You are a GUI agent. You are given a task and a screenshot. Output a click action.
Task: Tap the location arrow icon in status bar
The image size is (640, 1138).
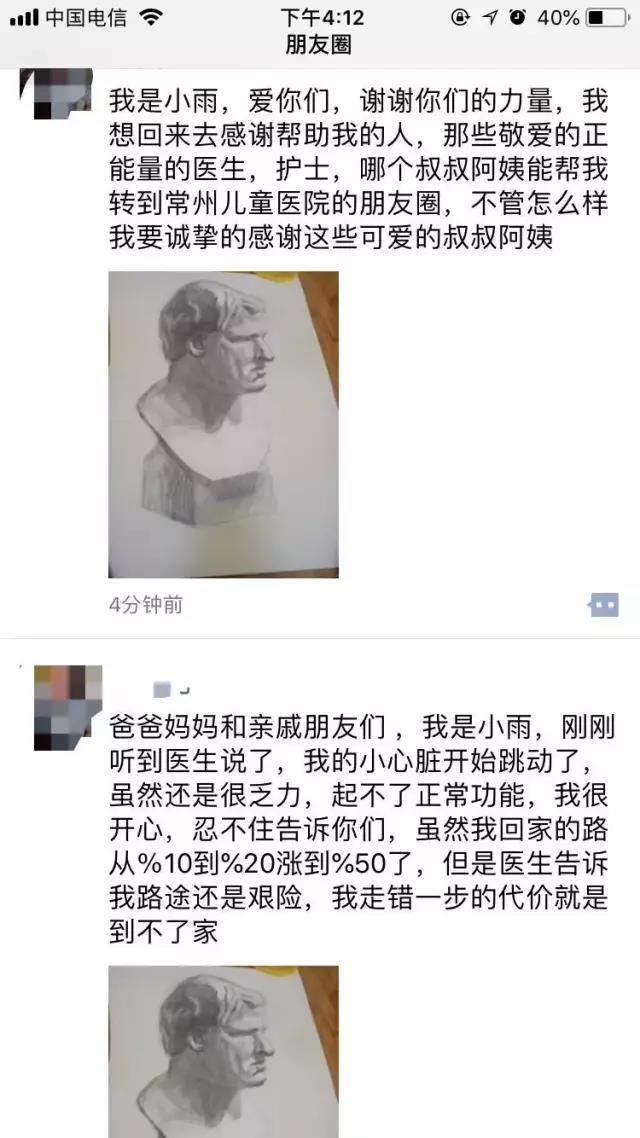tap(491, 17)
